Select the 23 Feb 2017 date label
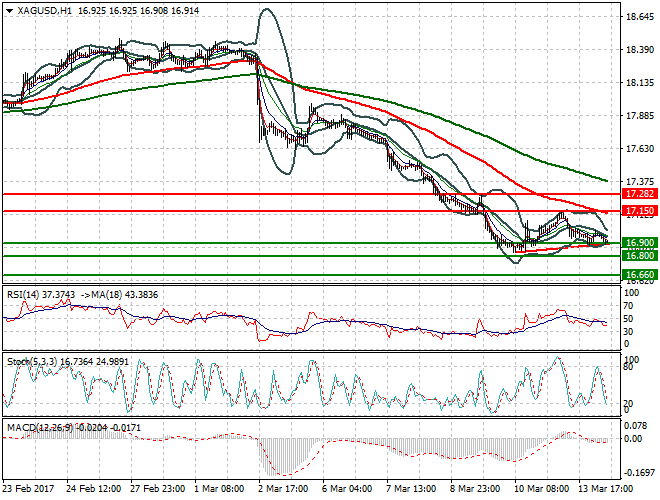This screenshot has width=660, height=500. point(28,489)
